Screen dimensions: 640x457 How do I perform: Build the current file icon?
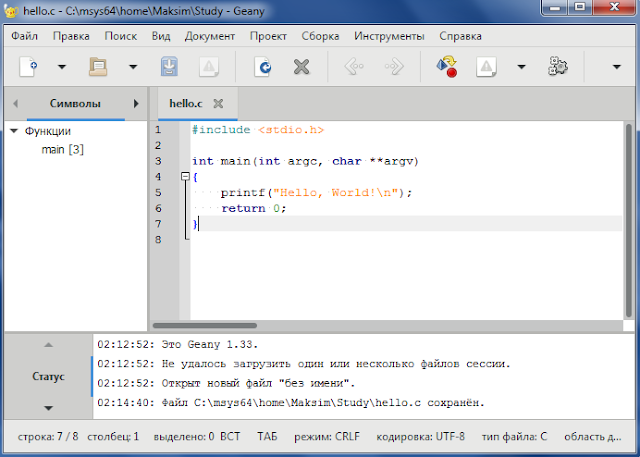tap(486, 67)
